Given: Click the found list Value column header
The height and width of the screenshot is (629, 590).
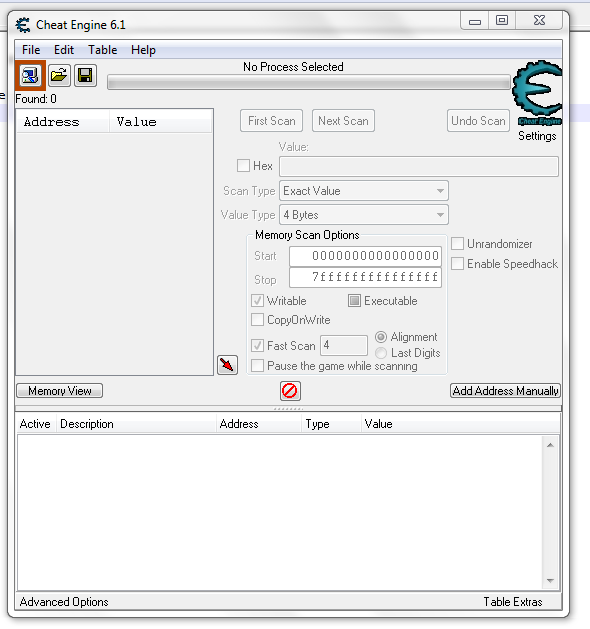Looking at the screenshot, I should click(x=160, y=122).
